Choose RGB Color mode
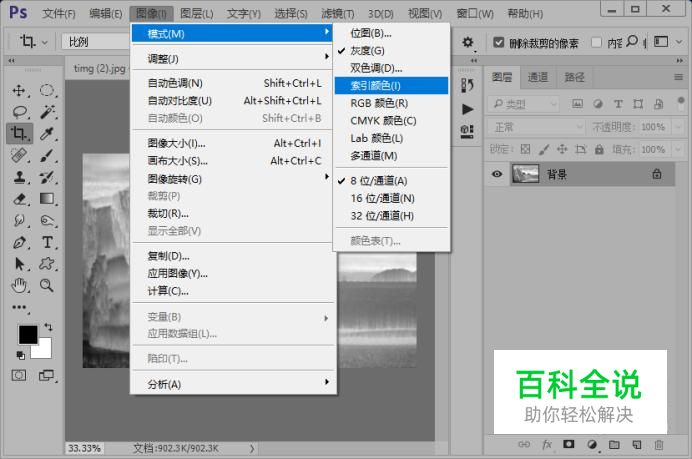692x459 pixels. point(391,103)
